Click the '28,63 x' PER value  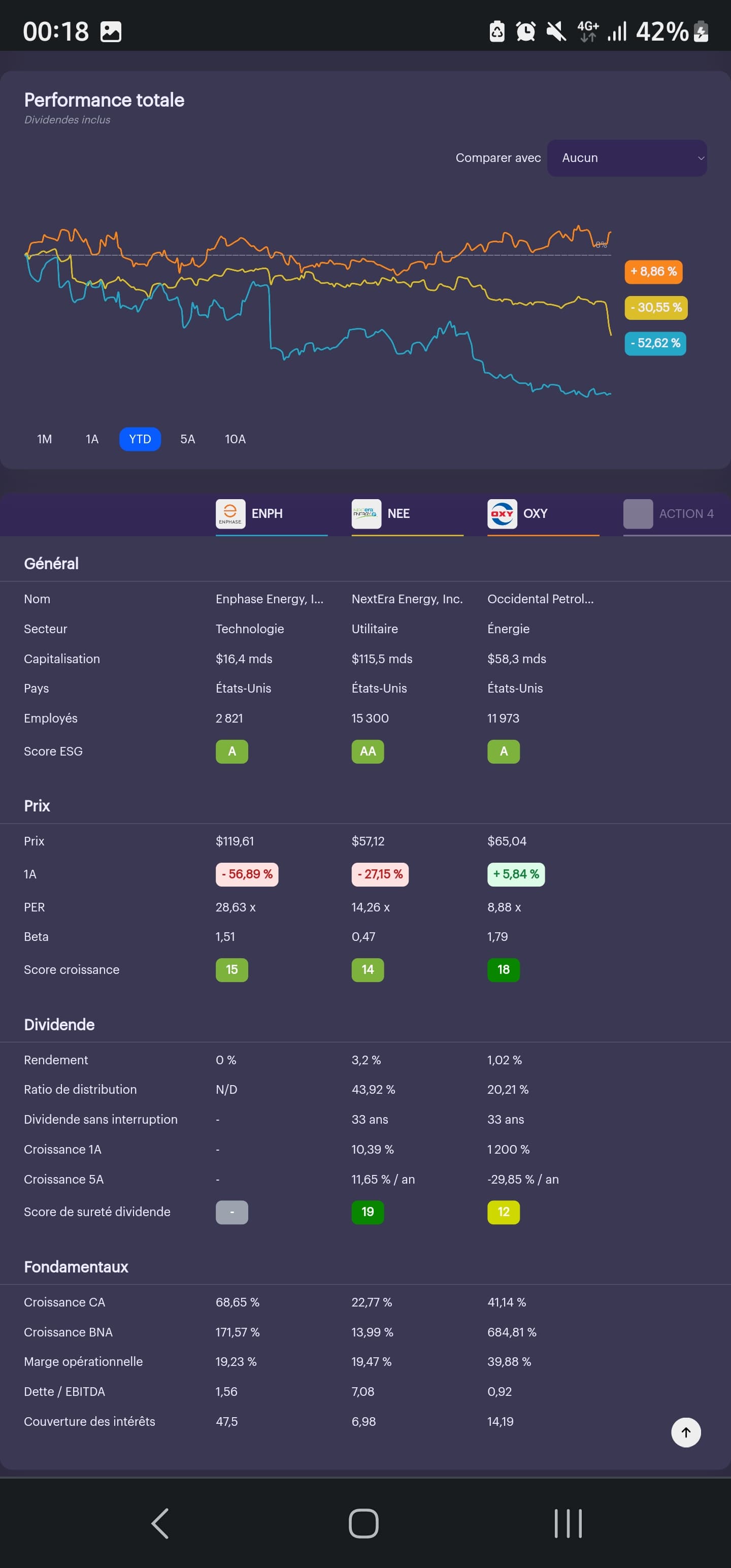point(236,907)
